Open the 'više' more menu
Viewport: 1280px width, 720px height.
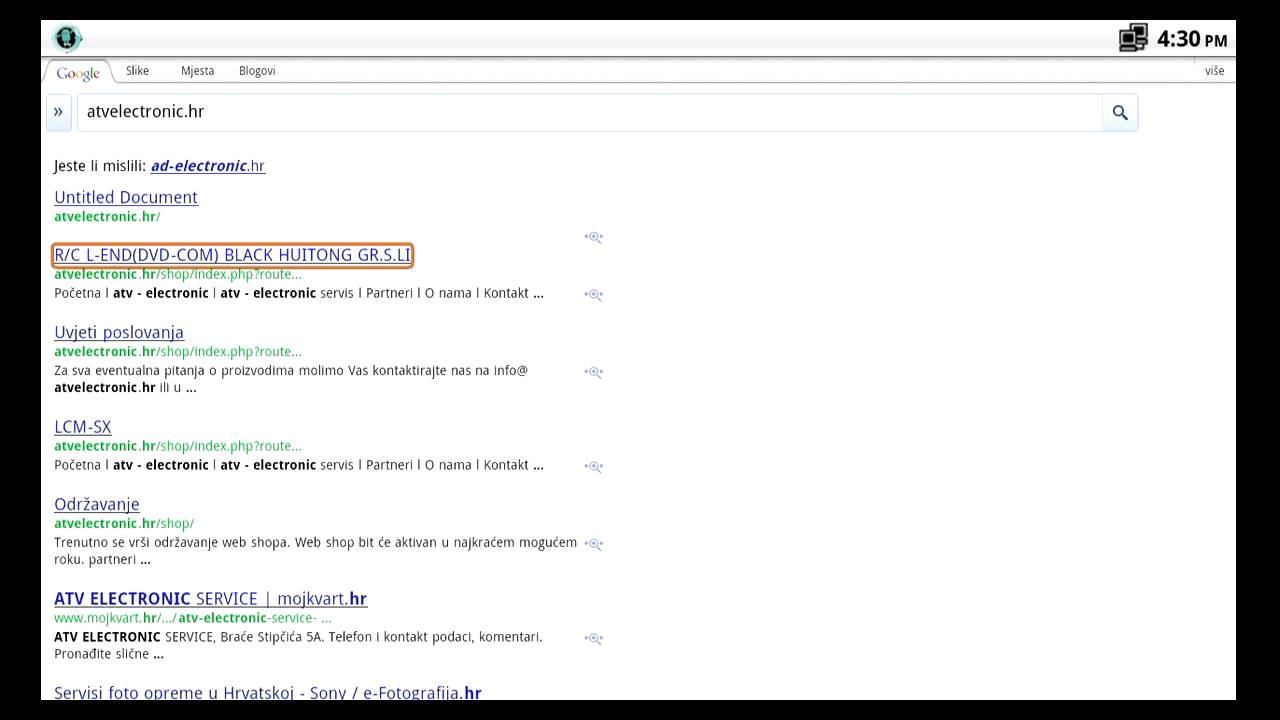pos(1214,71)
